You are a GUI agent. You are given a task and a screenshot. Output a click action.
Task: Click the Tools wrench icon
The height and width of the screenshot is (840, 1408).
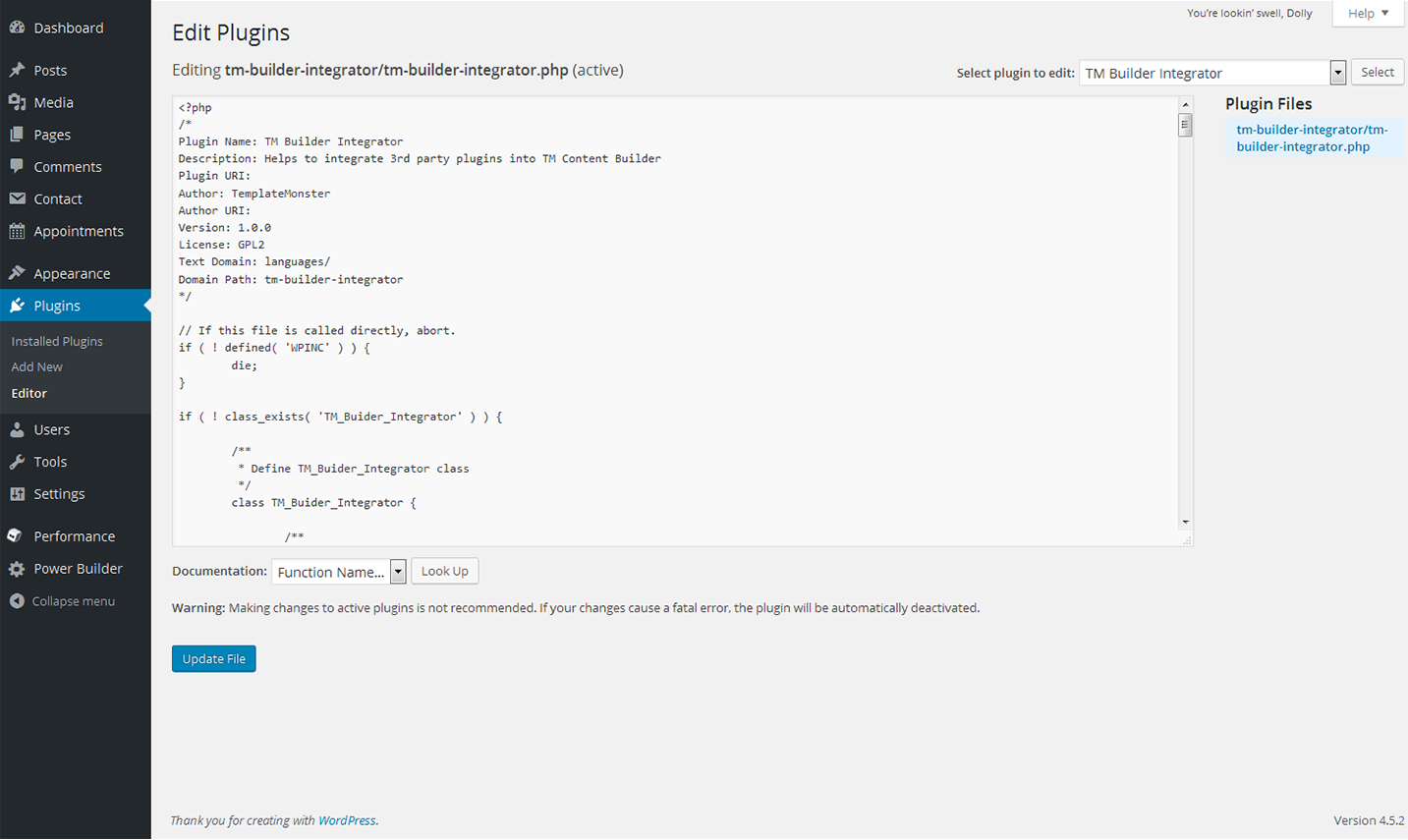click(17, 462)
